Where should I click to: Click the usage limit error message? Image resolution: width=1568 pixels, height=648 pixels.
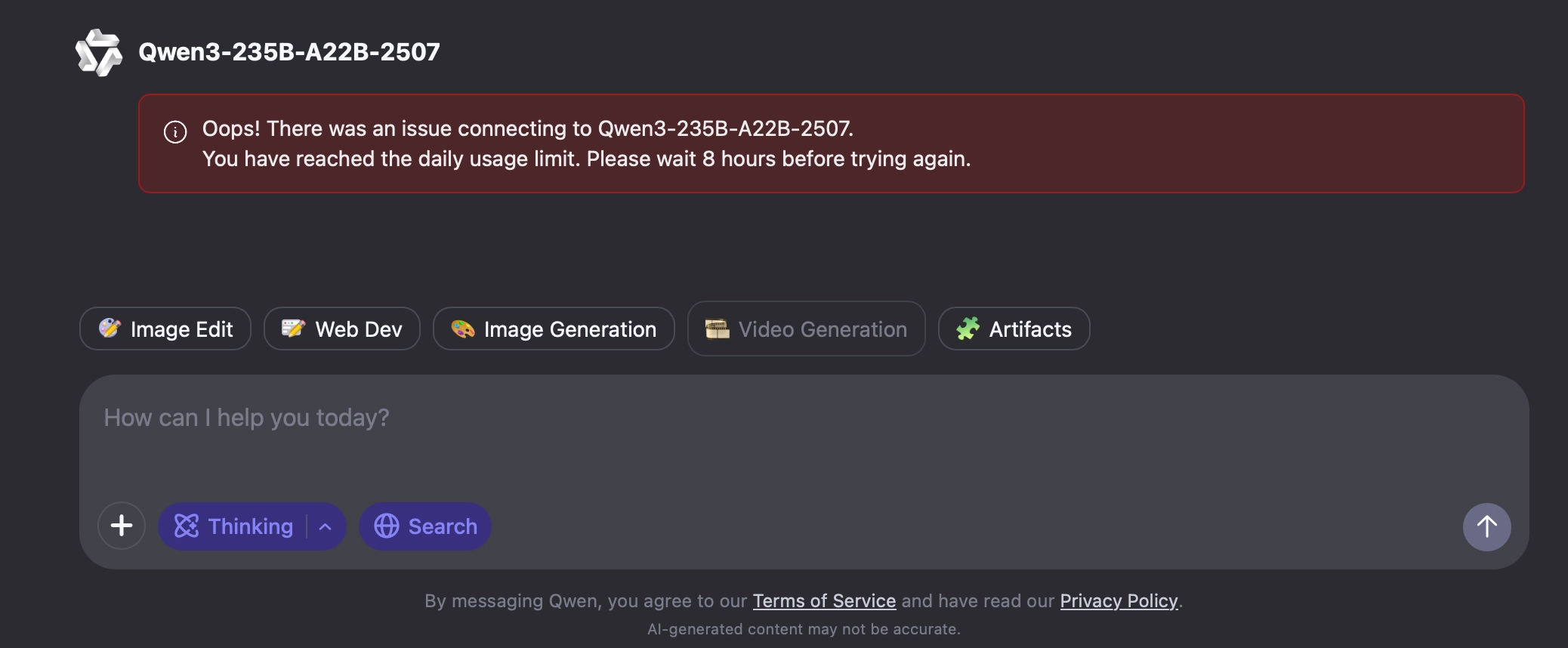[x=586, y=159]
